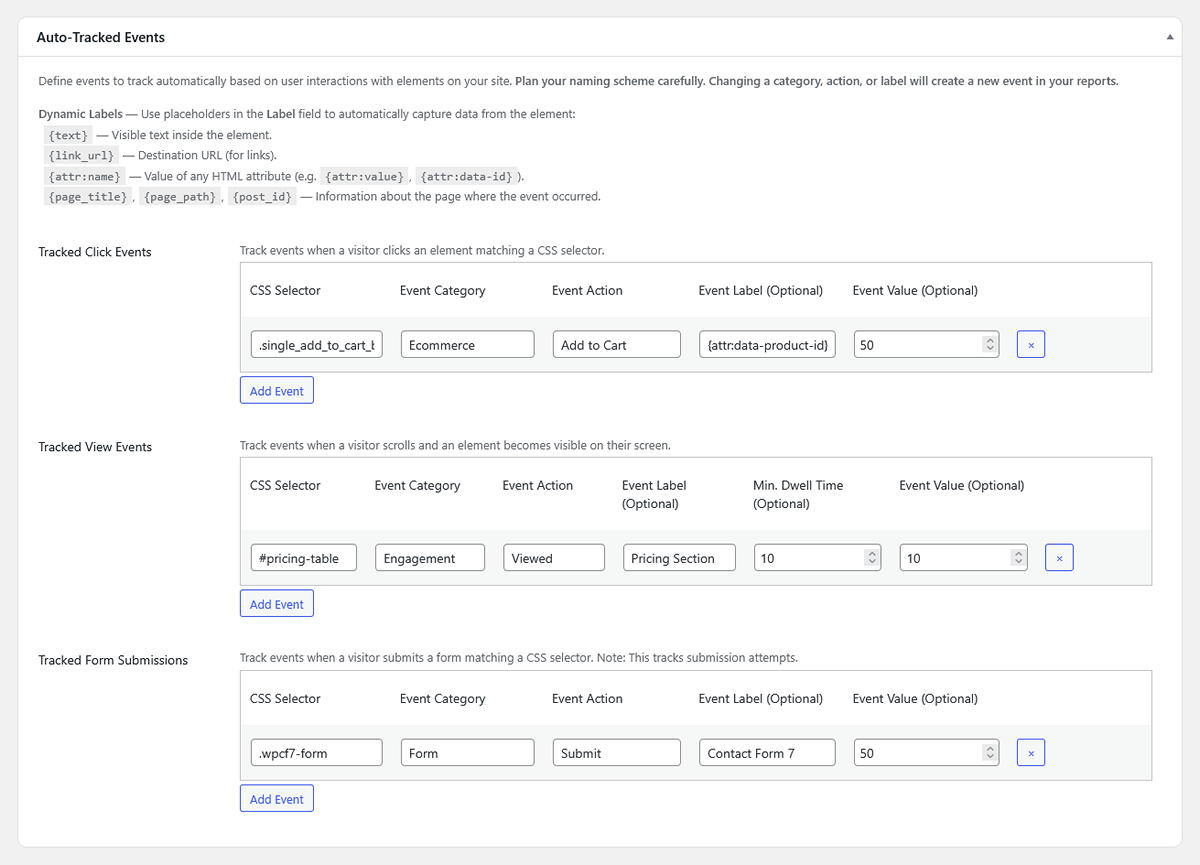Remove the Engagement view event row
The height and width of the screenshot is (865, 1200).
click(1059, 557)
